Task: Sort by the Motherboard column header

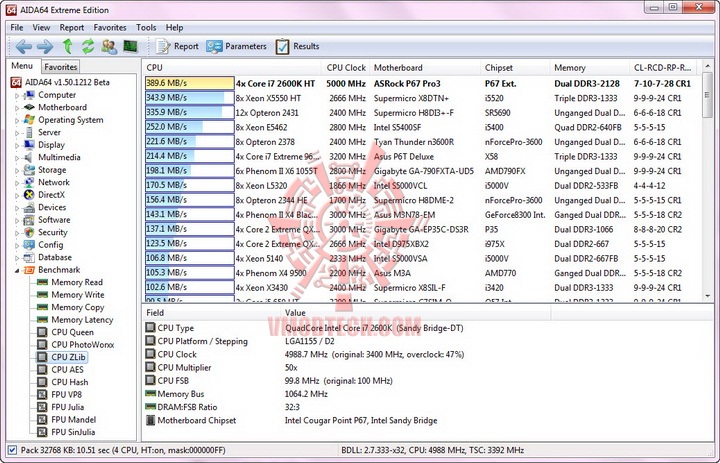Action: (425, 68)
